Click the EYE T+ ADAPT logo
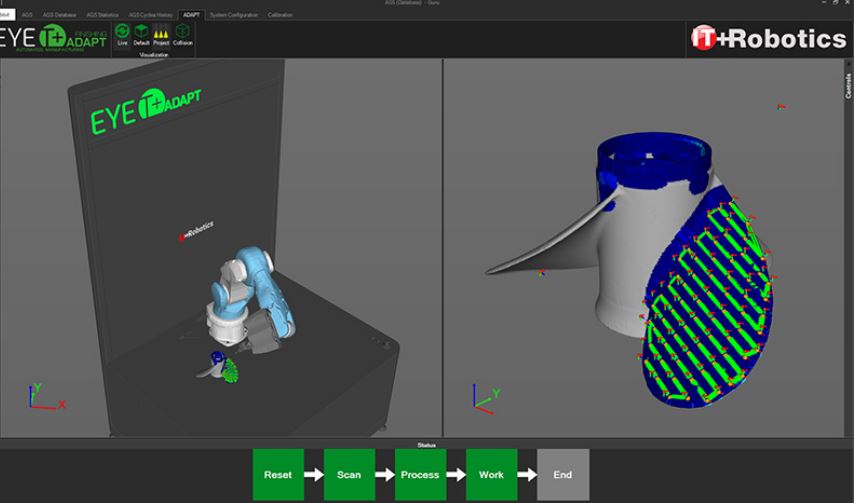854x503 pixels. pos(54,38)
